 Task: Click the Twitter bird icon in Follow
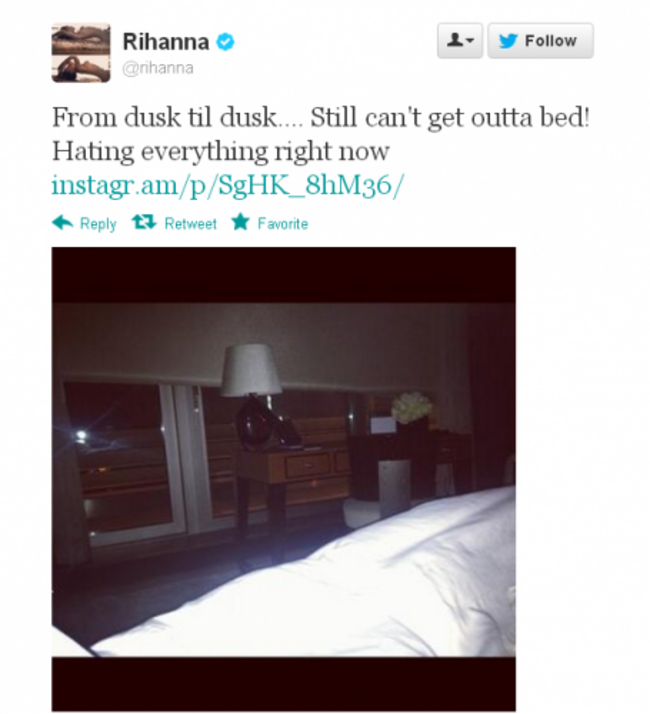tap(508, 41)
